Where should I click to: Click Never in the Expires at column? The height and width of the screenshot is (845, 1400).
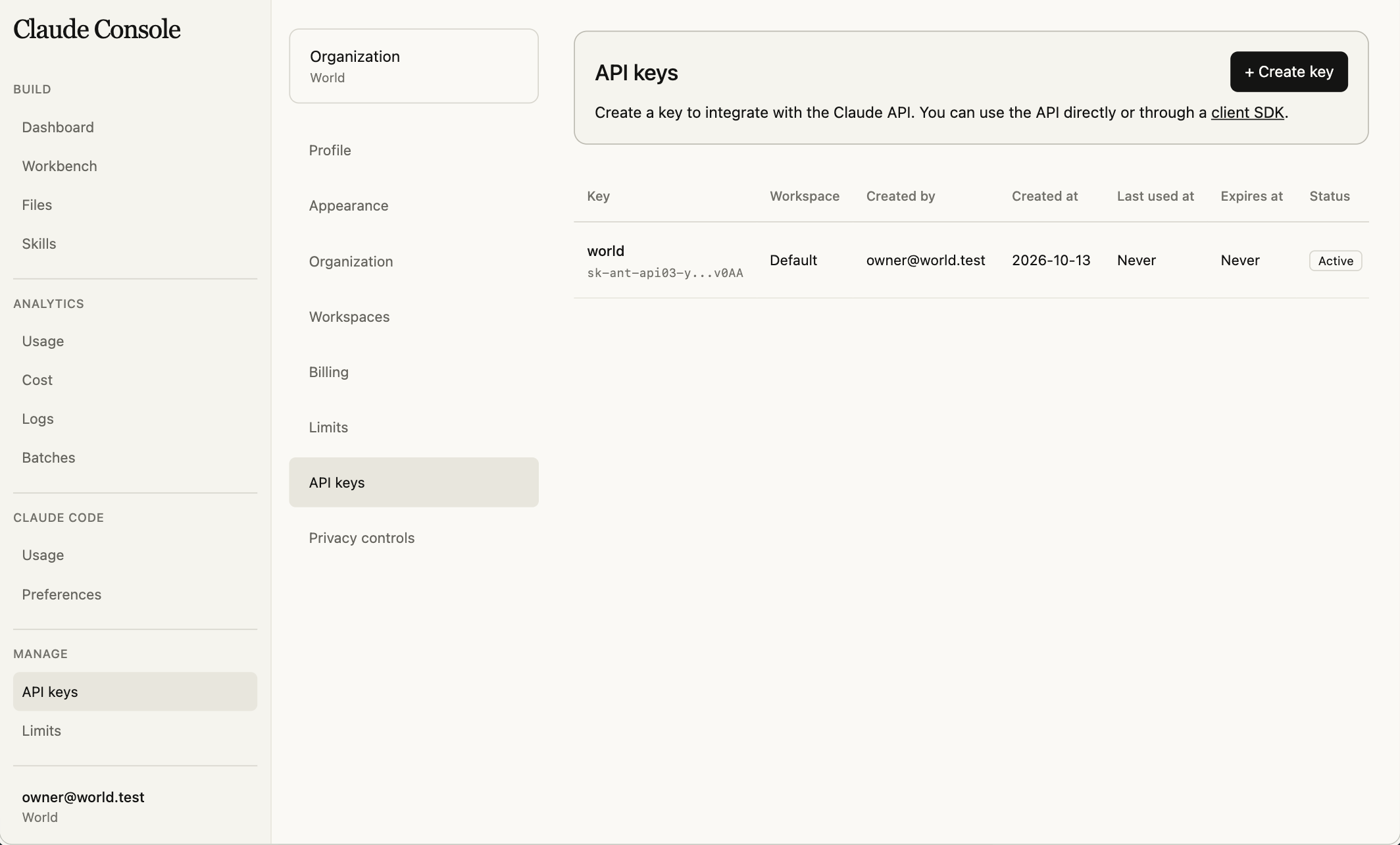tap(1240, 260)
